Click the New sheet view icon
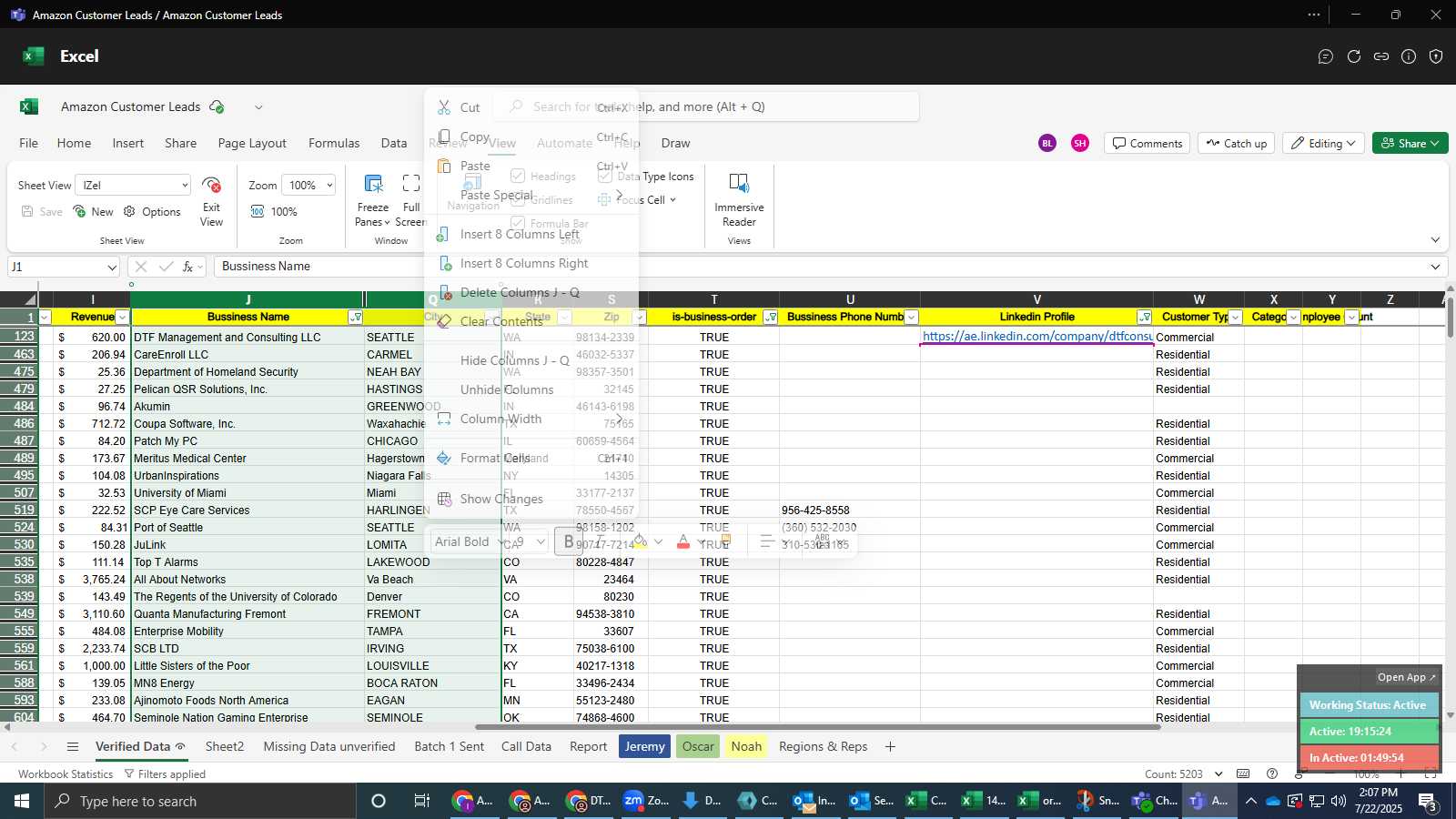The width and height of the screenshot is (1456, 819). coord(80,211)
